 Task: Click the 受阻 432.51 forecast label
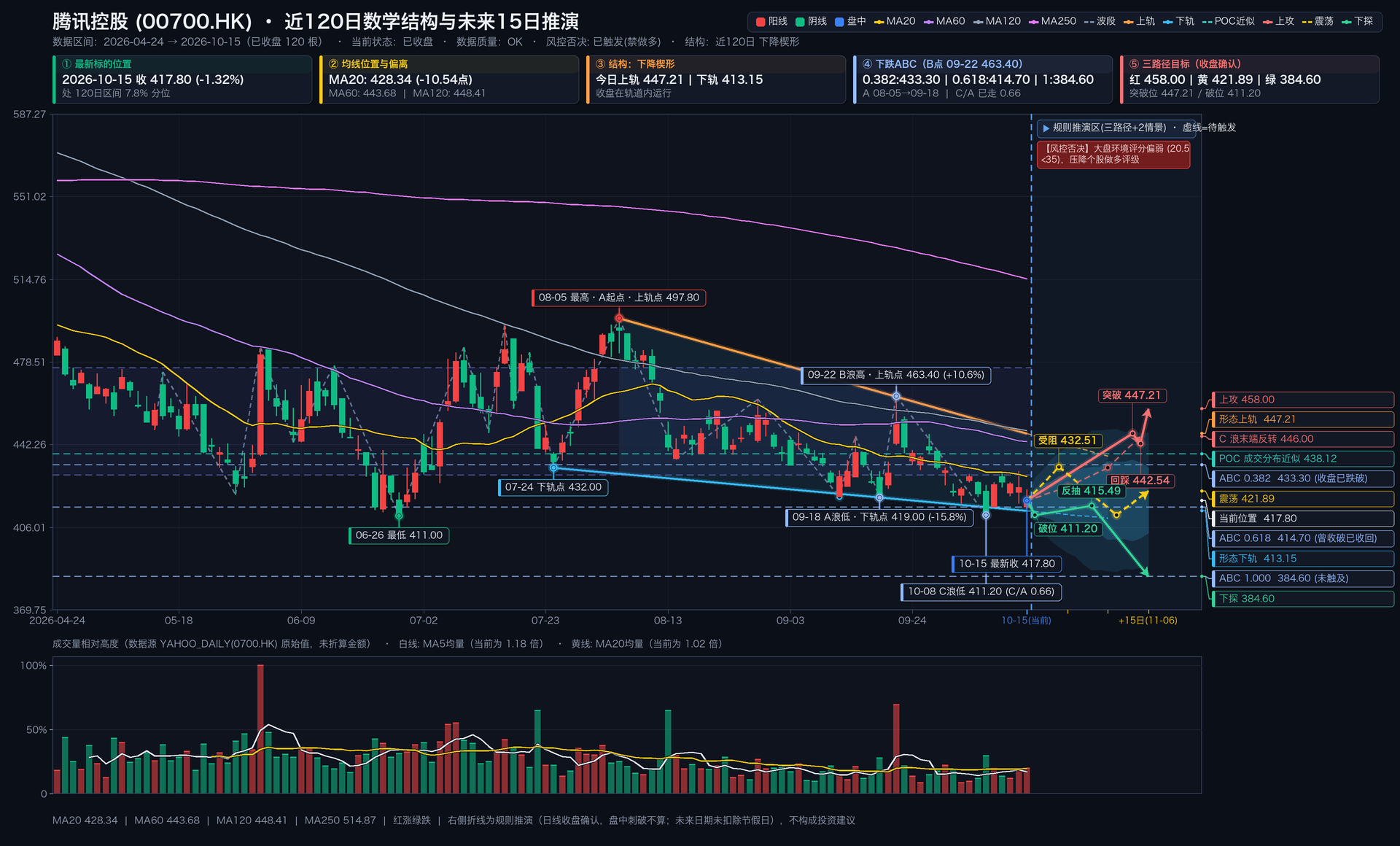click(x=1067, y=441)
